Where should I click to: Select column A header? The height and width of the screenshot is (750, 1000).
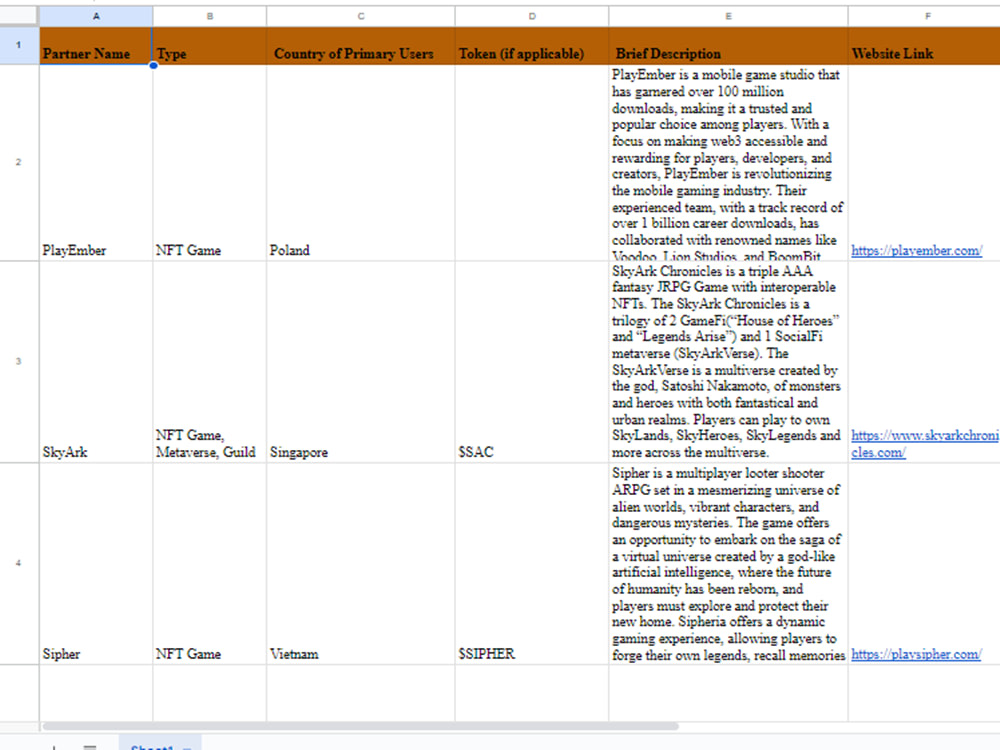(96, 16)
